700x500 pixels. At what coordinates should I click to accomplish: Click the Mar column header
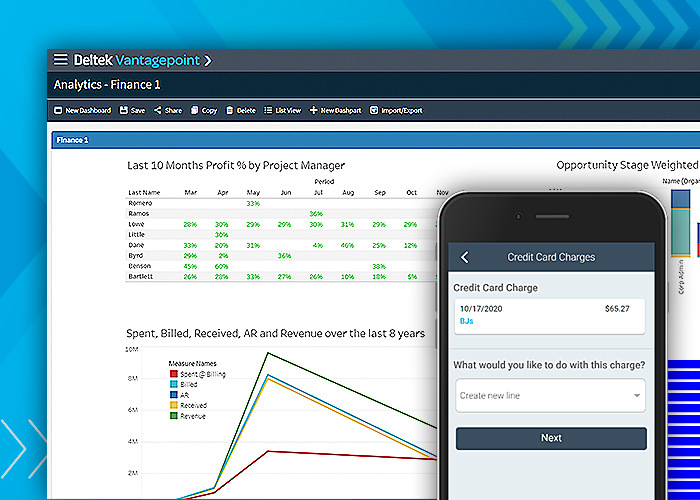pos(191,193)
